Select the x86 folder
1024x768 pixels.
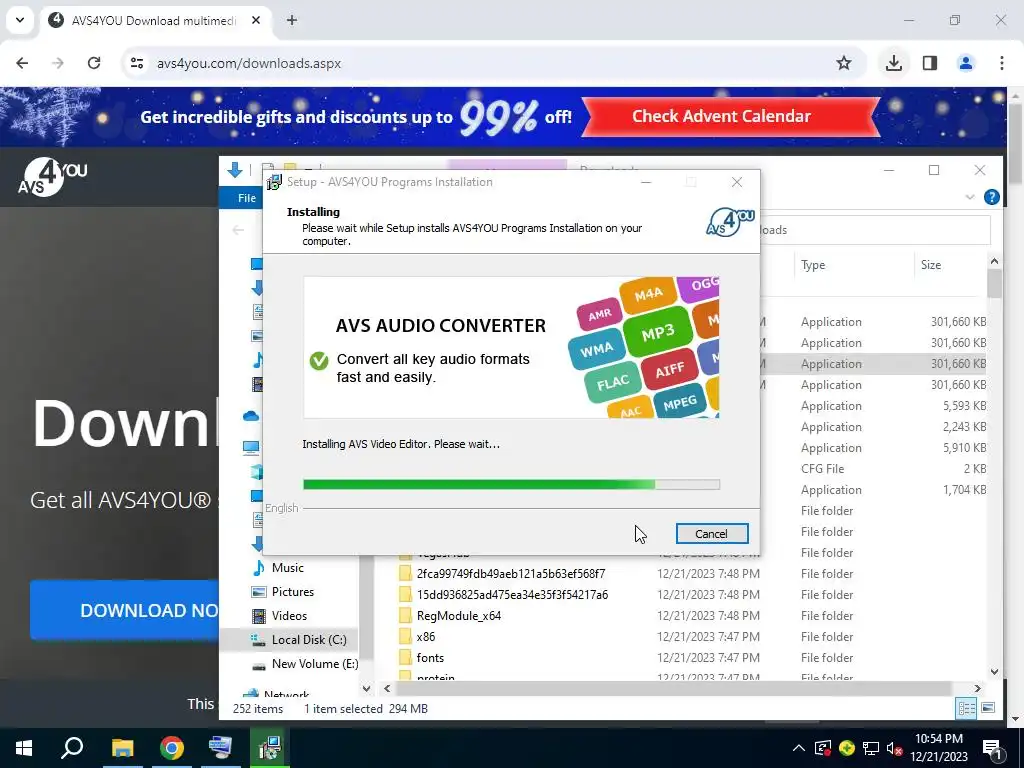[426, 636]
